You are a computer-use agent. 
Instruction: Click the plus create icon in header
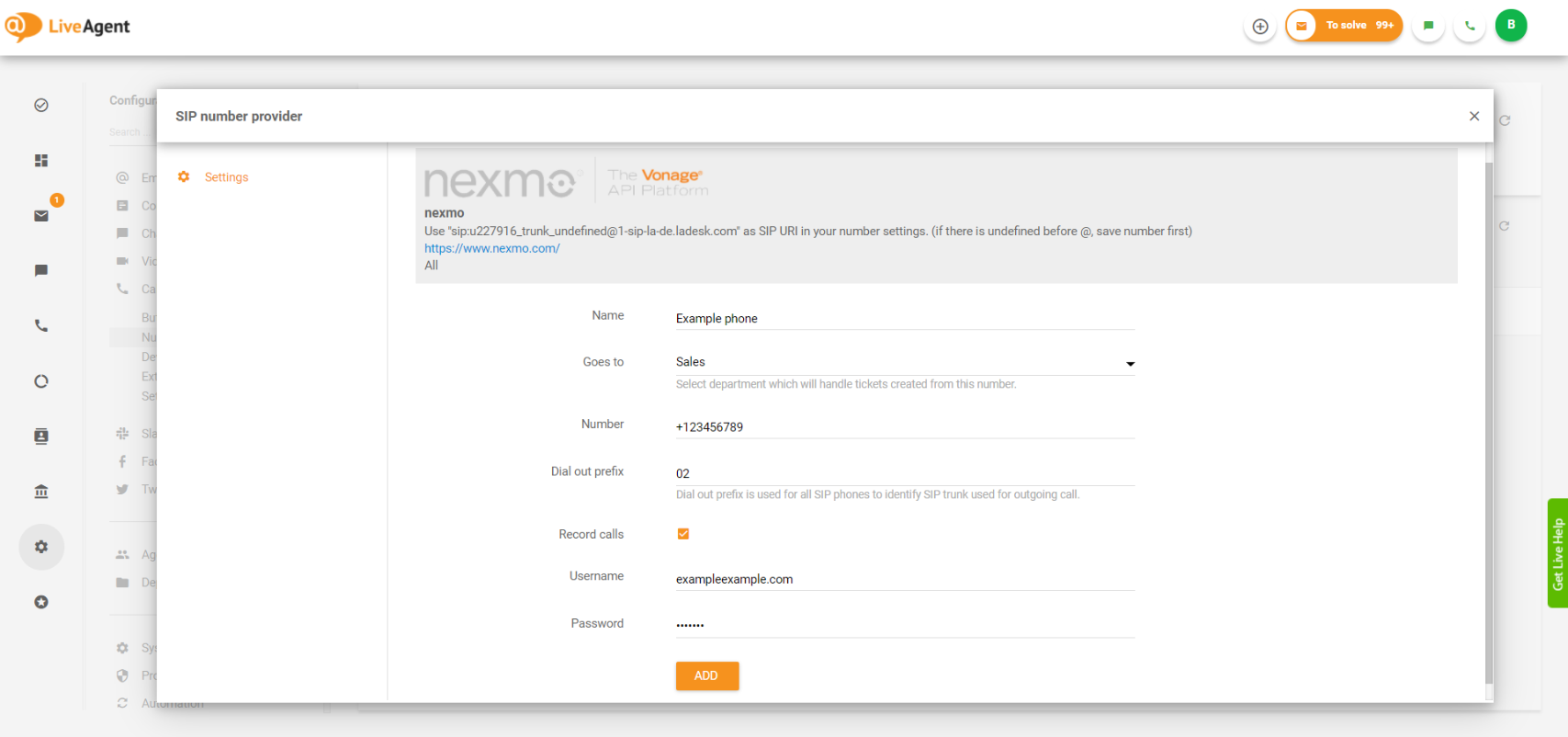[1260, 27]
